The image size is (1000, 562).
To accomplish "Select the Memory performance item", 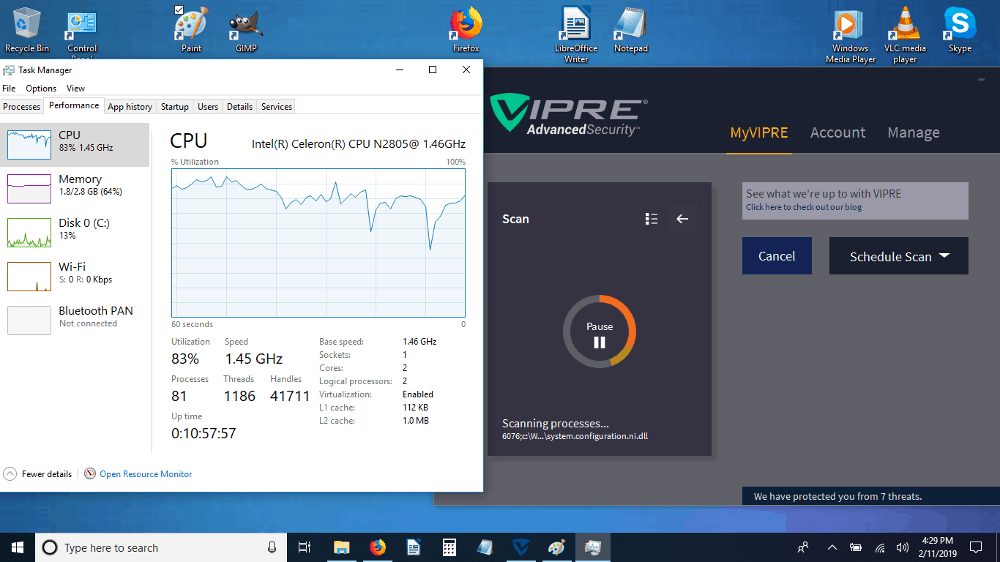I will tap(75, 188).
